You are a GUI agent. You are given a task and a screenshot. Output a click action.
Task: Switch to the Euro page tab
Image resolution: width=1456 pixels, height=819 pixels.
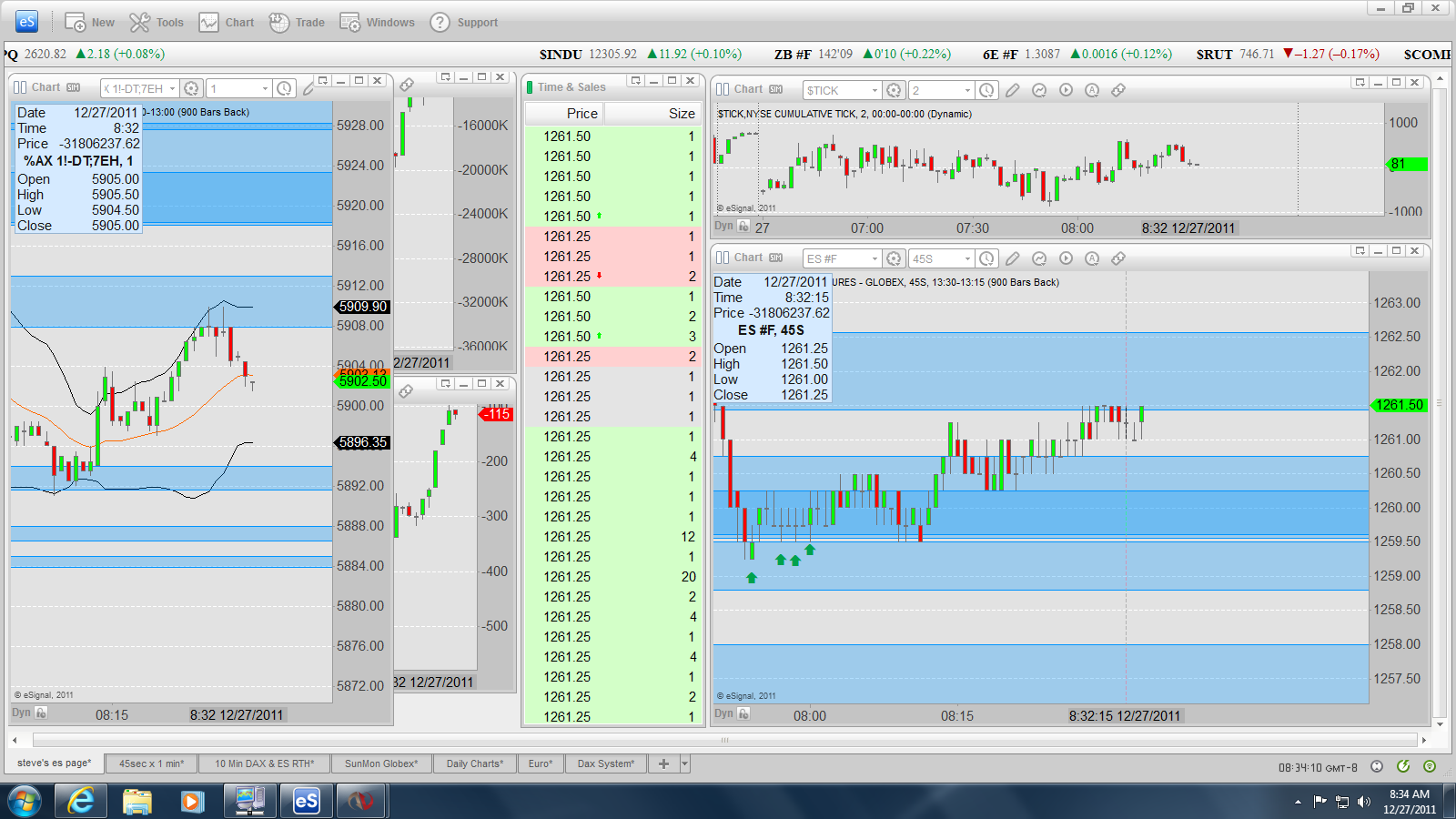541,763
